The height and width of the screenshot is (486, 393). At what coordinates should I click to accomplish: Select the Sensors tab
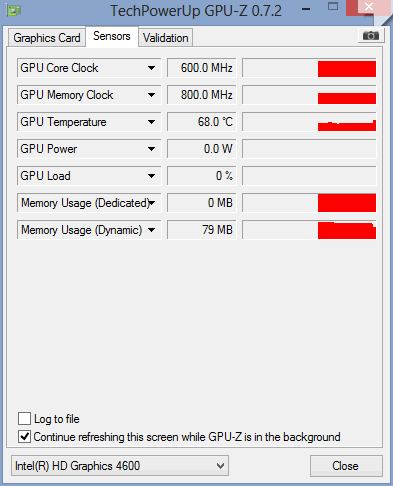pyautogui.click(x=112, y=36)
